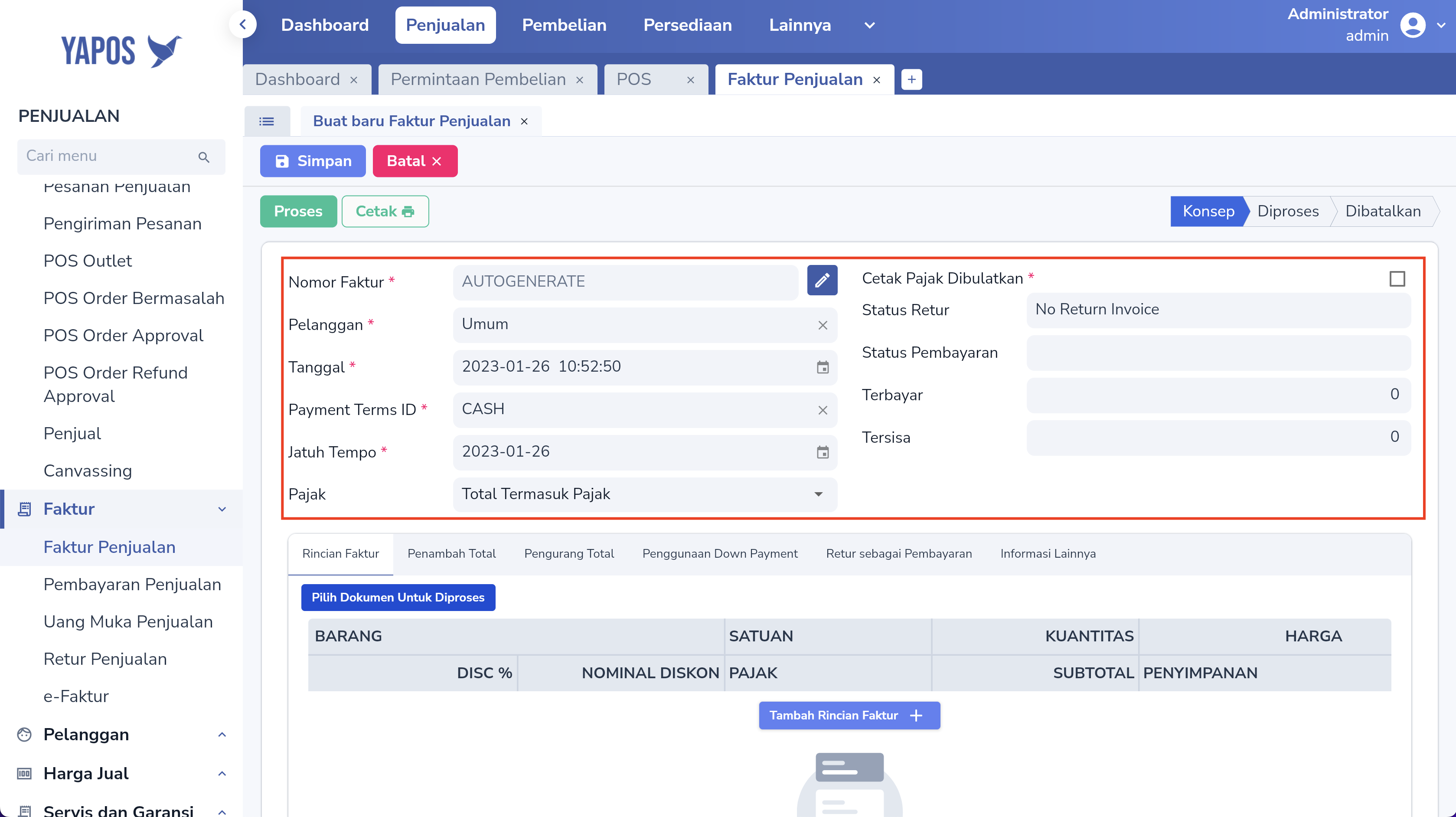Open the Pajak dropdown

(645, 494)
